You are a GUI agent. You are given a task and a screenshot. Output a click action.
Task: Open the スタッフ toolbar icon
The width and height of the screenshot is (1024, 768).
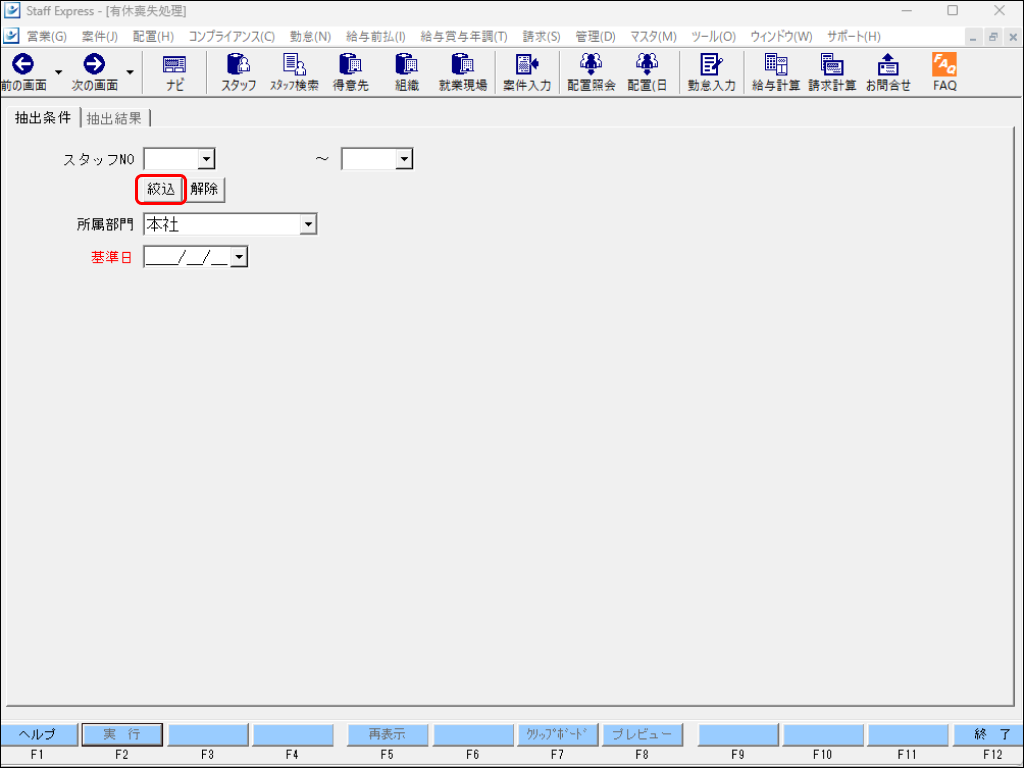click(238, 72)
